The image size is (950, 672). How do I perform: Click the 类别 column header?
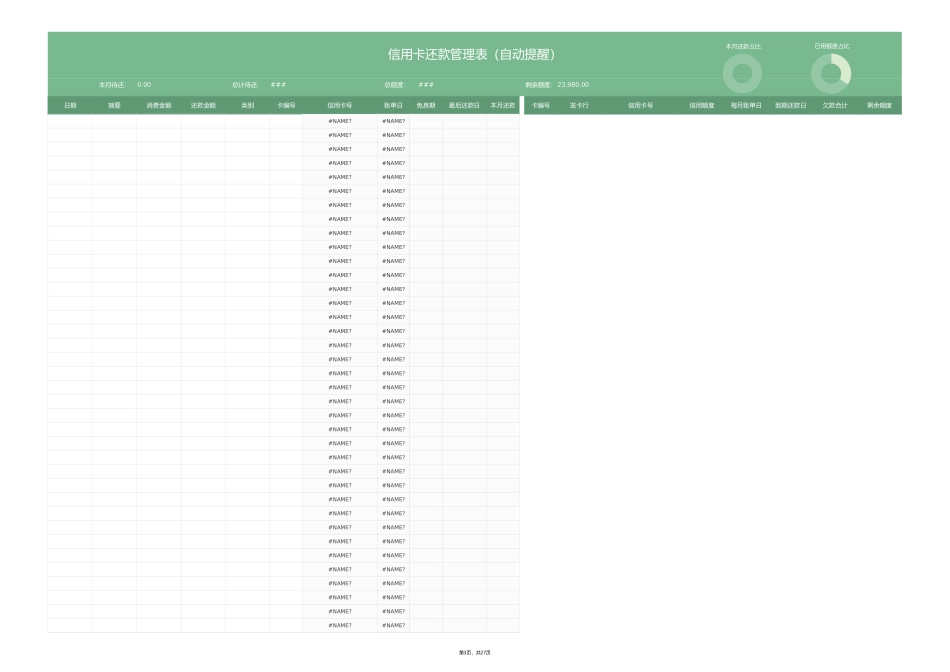(x=248, y=105)
